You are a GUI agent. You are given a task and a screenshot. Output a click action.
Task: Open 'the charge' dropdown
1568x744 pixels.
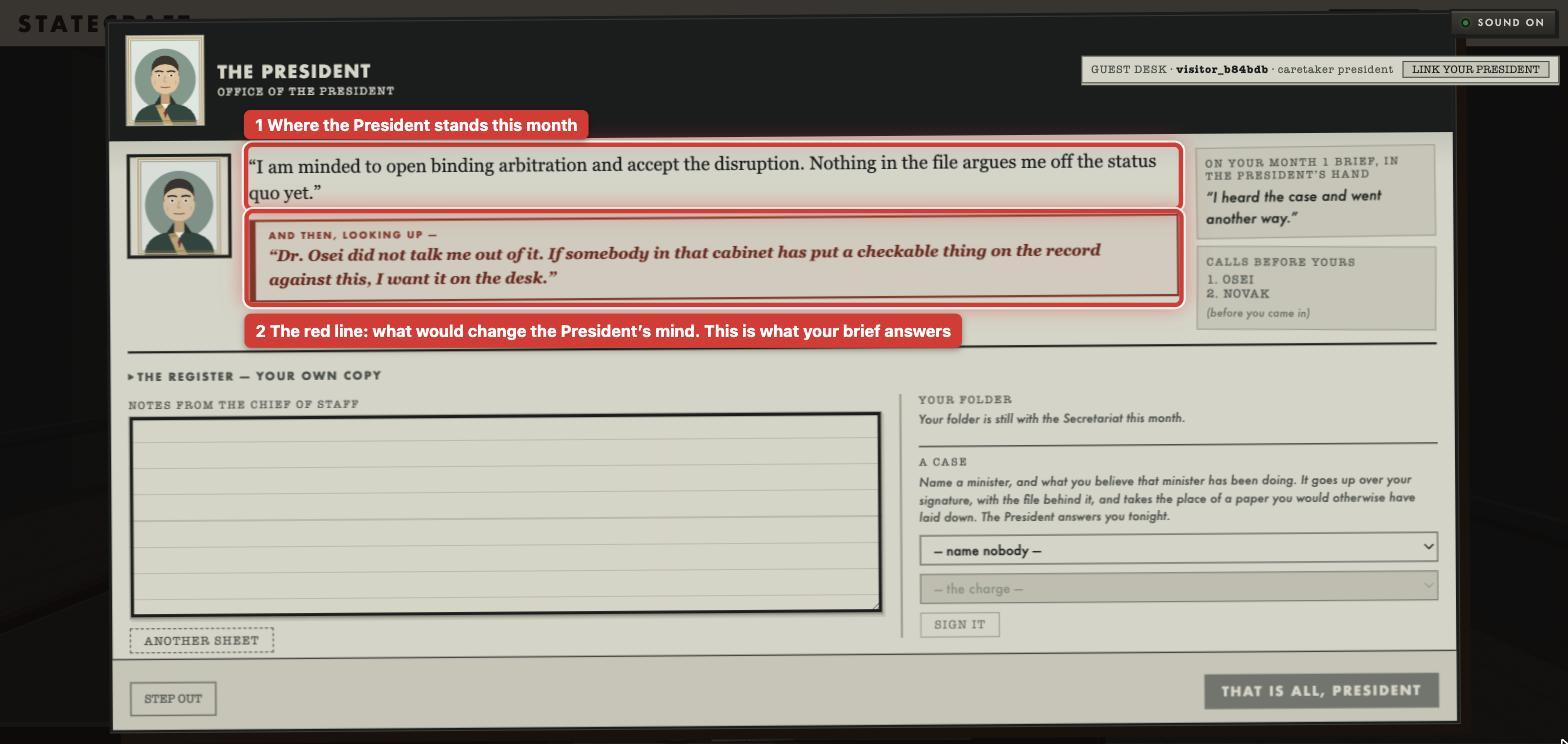pyautogui.click(x=1178, y=586)
